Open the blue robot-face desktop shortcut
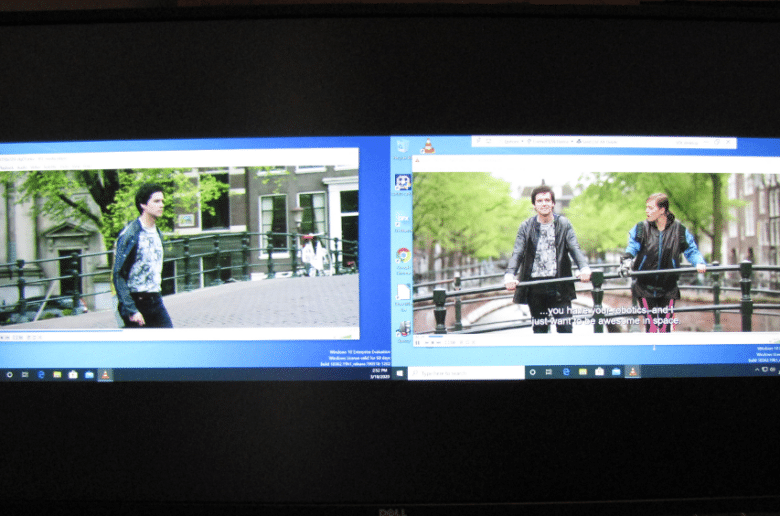 tap(402, 185)
